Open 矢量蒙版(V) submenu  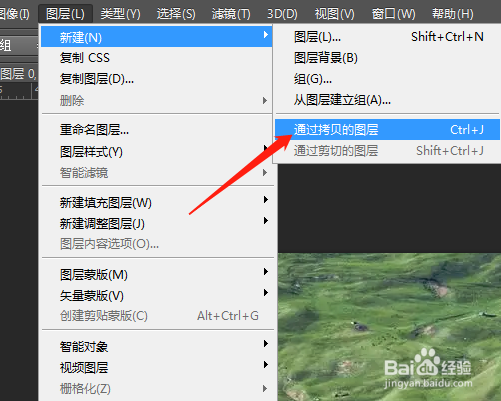[x=157, y=295]
